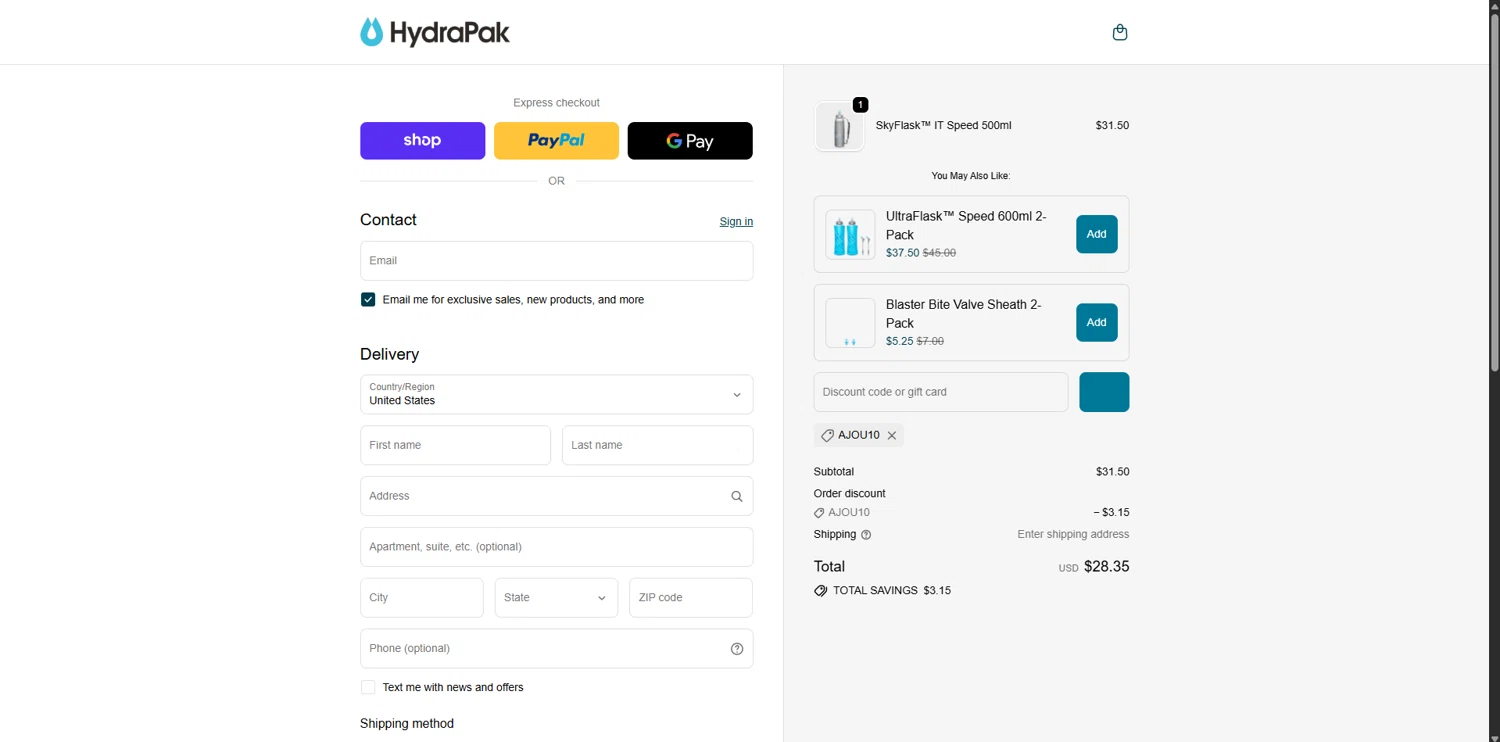Viewport: 1500px width, 742px height.
Task: Click the Blaster Bite Valve thumbnail
Action: click(850, 323)
